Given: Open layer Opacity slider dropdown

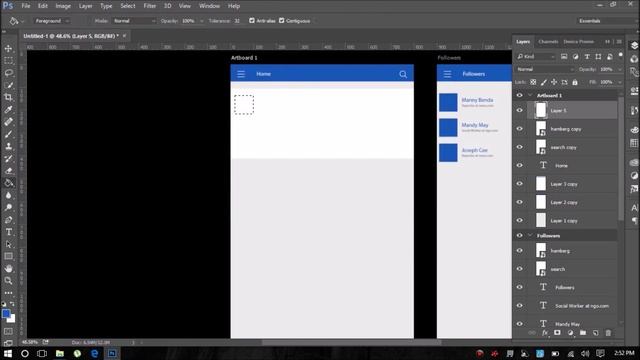Looking at the screenshot, I should click(620, 69).
